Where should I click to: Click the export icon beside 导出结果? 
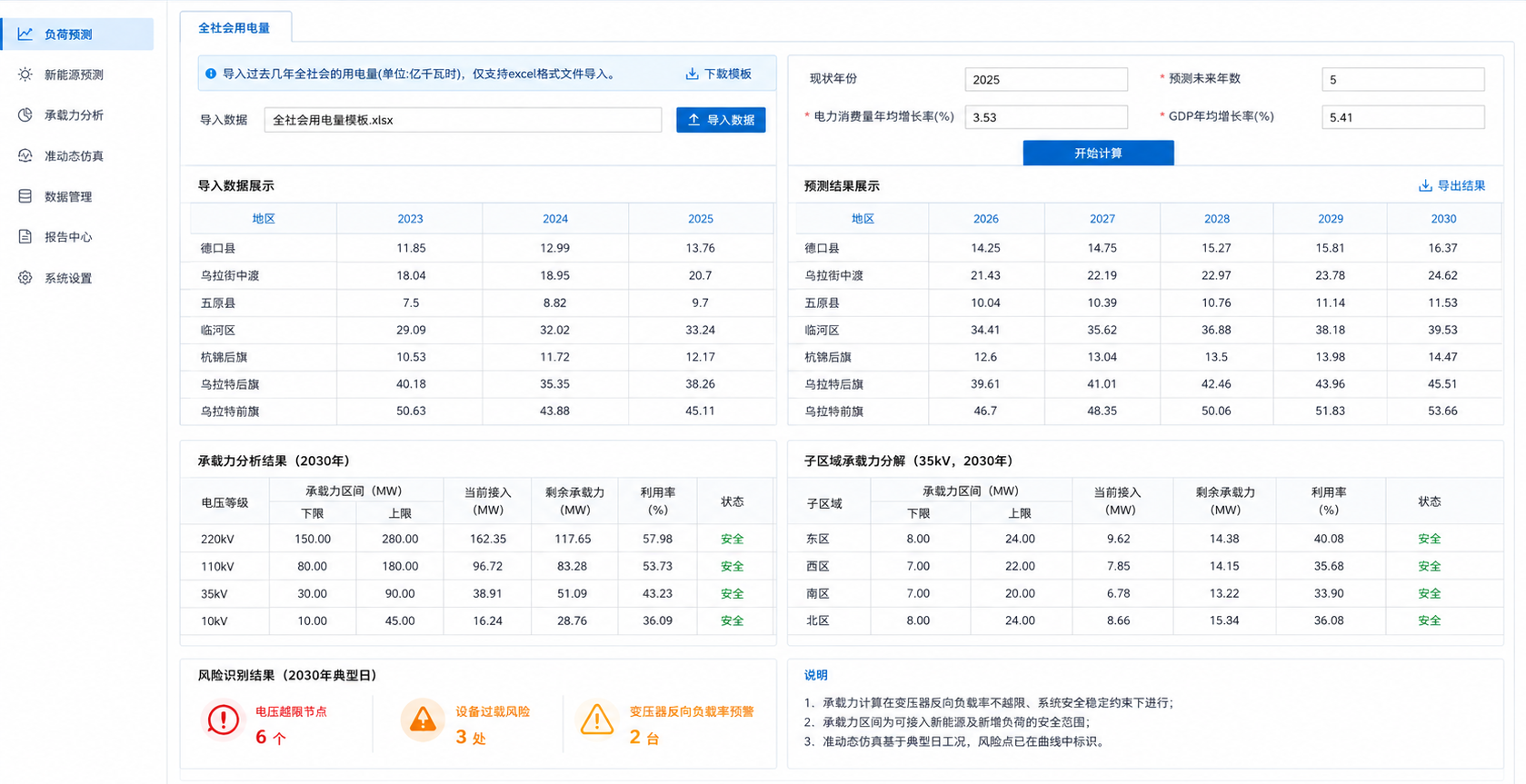pyautogui.click(x=1425, y=185)
